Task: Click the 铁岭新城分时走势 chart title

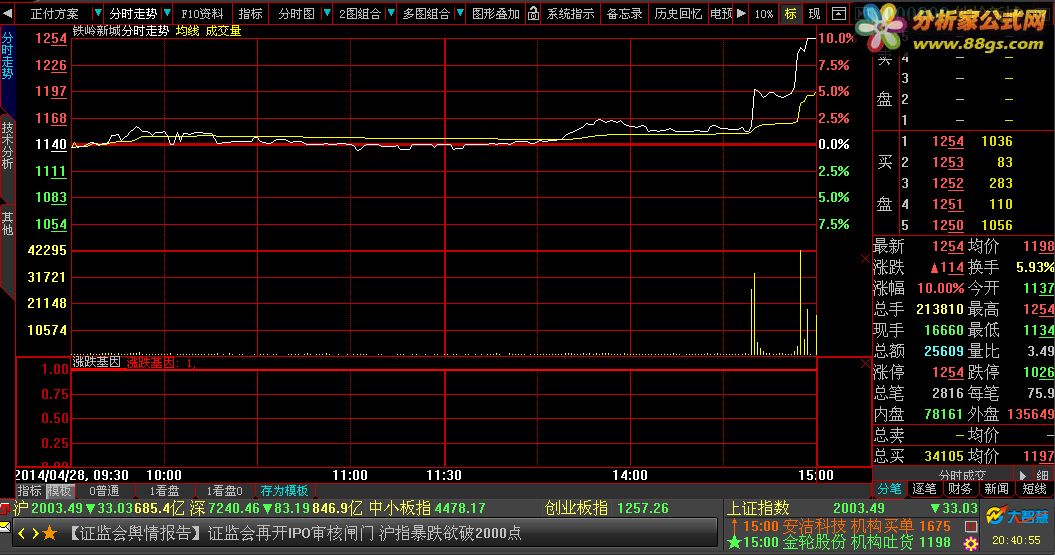Action: click(120, 31)
